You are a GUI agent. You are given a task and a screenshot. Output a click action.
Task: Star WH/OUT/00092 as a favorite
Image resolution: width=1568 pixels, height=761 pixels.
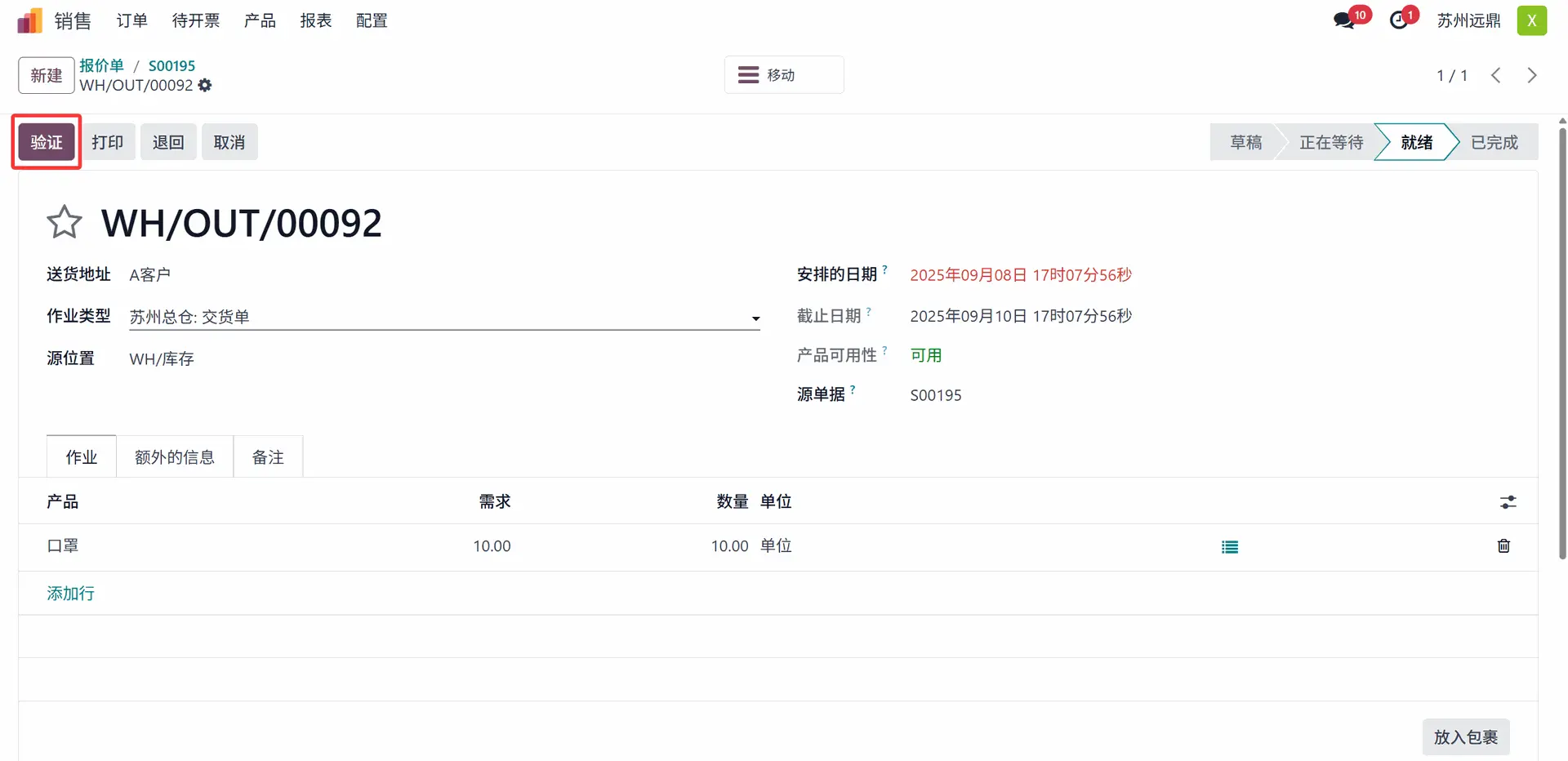point(64,222)
